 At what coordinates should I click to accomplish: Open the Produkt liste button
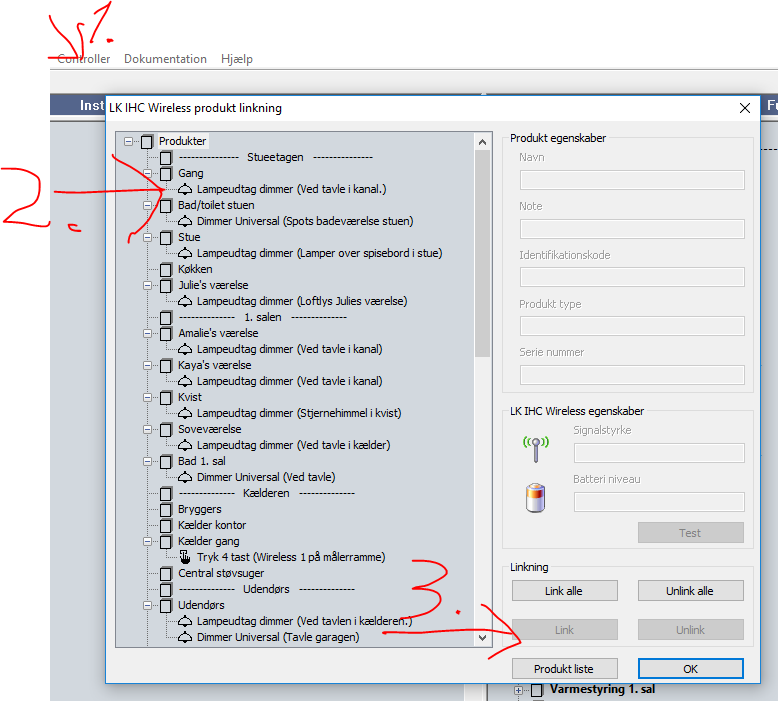coord(563,668)
